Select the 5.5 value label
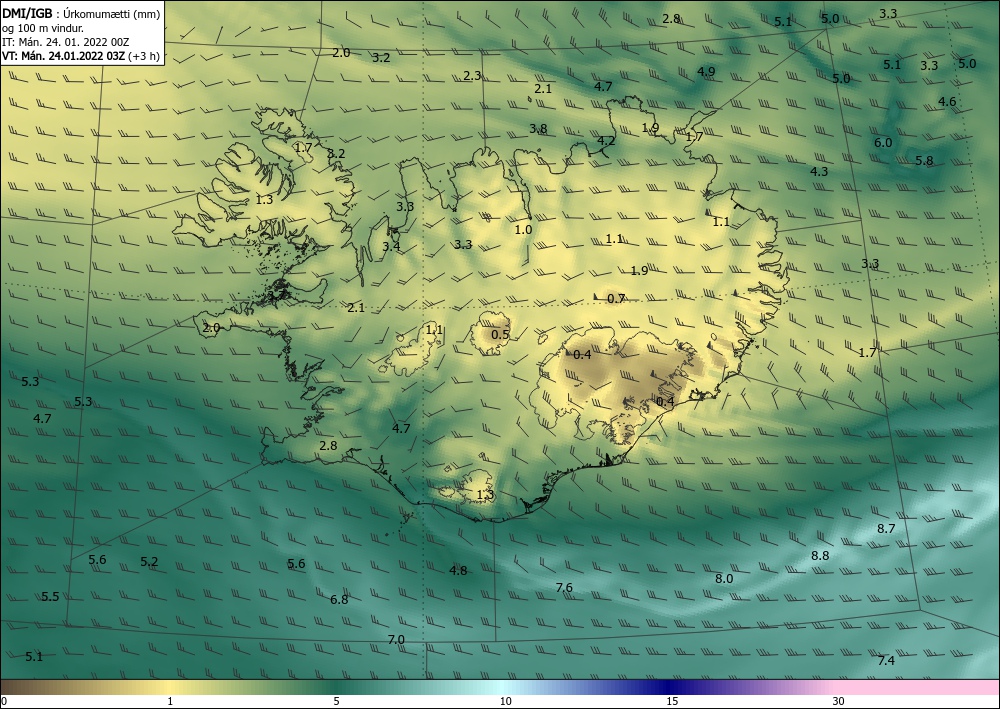1000x709 pixels. tap(50, 597)
